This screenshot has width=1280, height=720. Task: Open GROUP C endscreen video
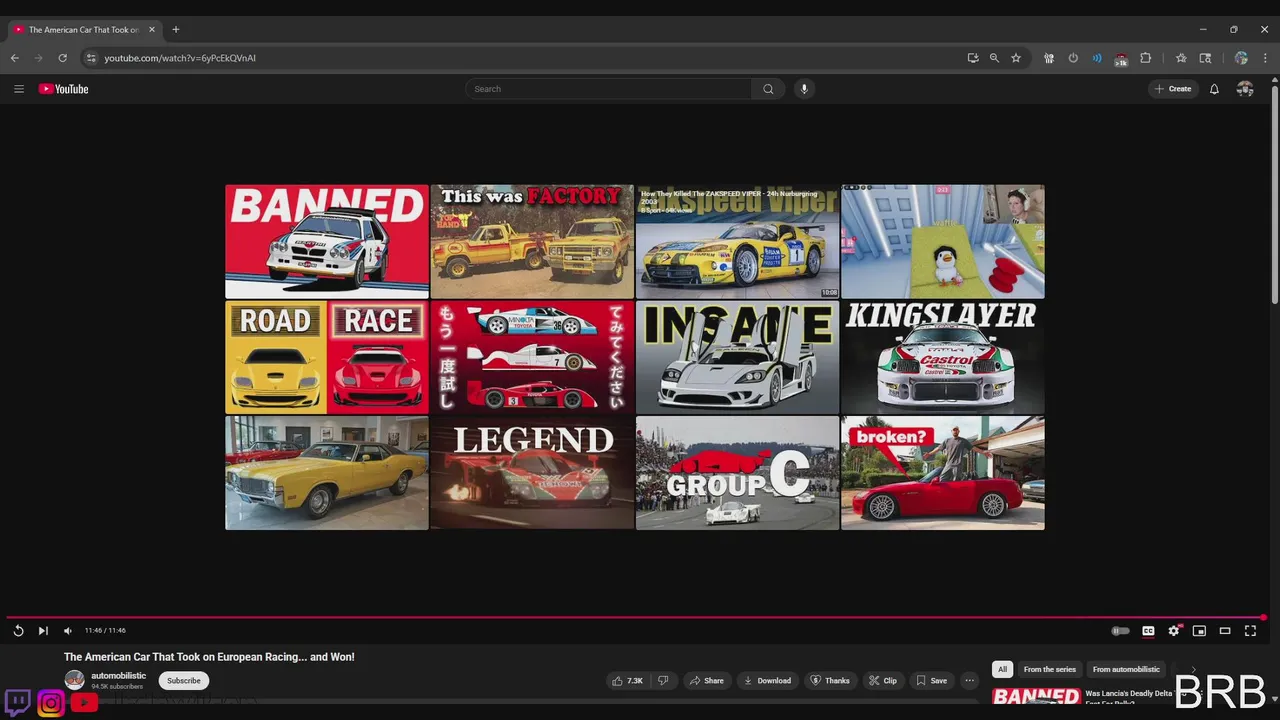737,473
